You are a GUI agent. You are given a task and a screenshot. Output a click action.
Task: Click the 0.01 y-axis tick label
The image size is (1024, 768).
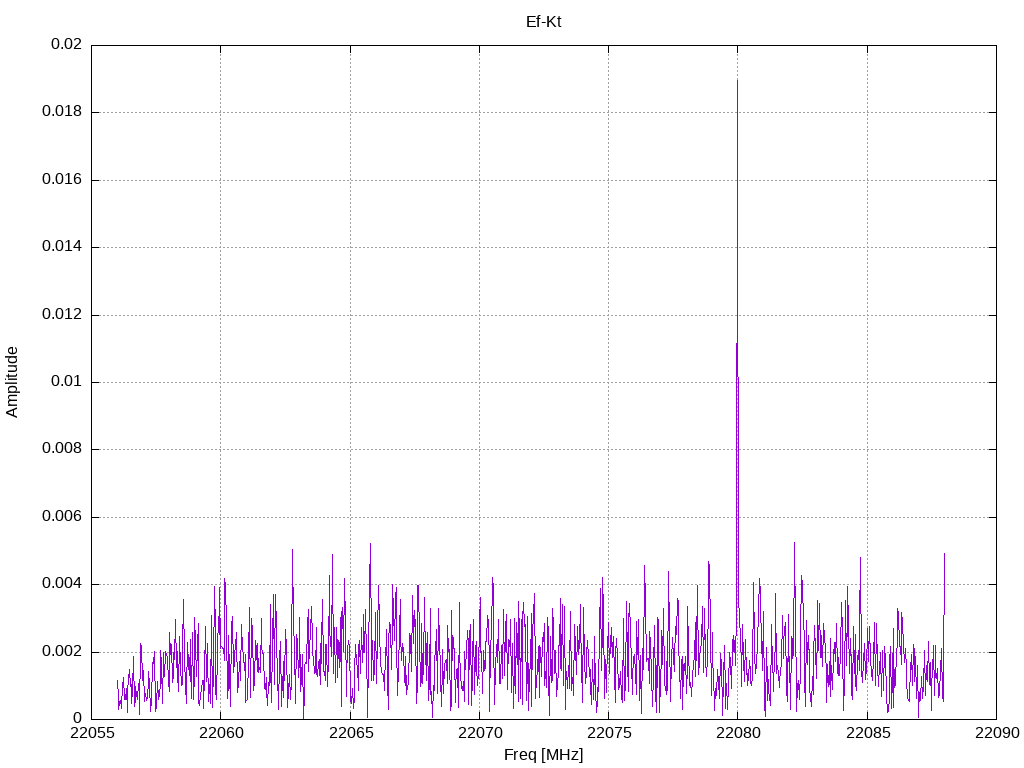tap(66, 382)
